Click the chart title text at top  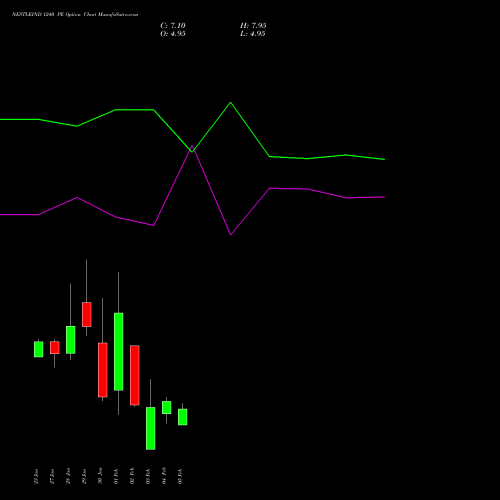75,14
